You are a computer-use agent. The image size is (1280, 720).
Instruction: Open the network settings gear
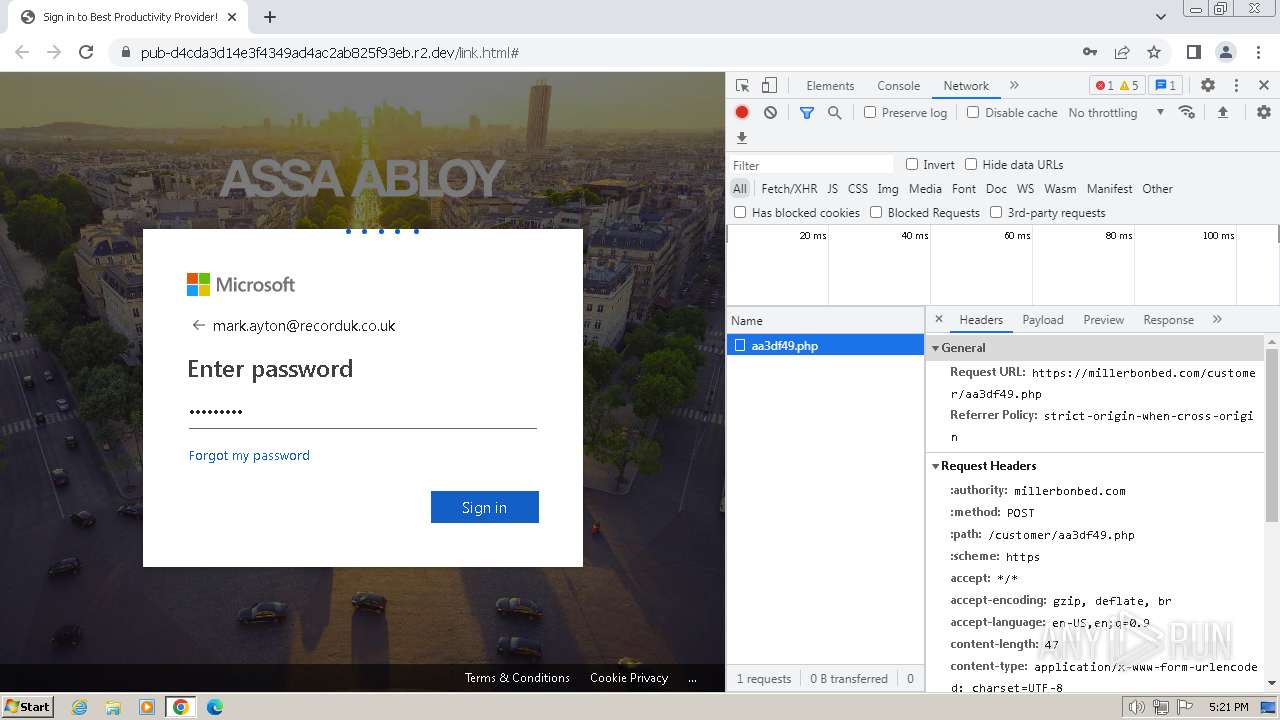click(x=1264, y=113)
